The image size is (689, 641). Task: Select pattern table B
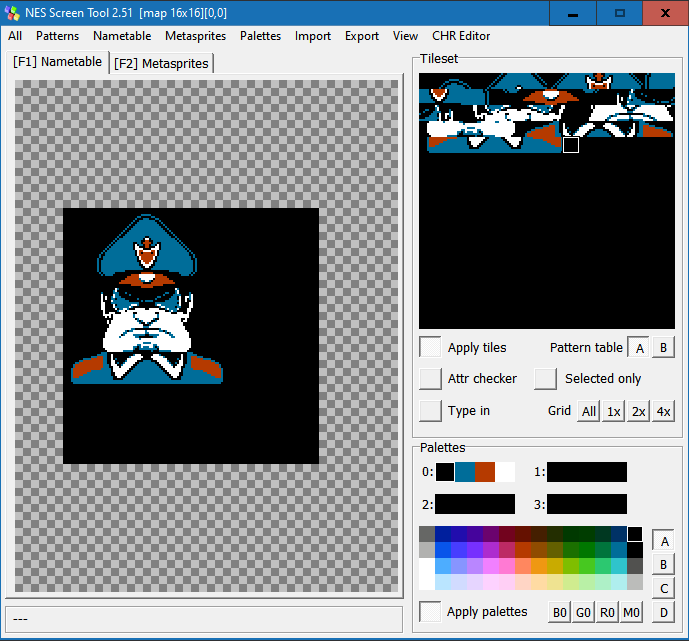pos(664,348)
